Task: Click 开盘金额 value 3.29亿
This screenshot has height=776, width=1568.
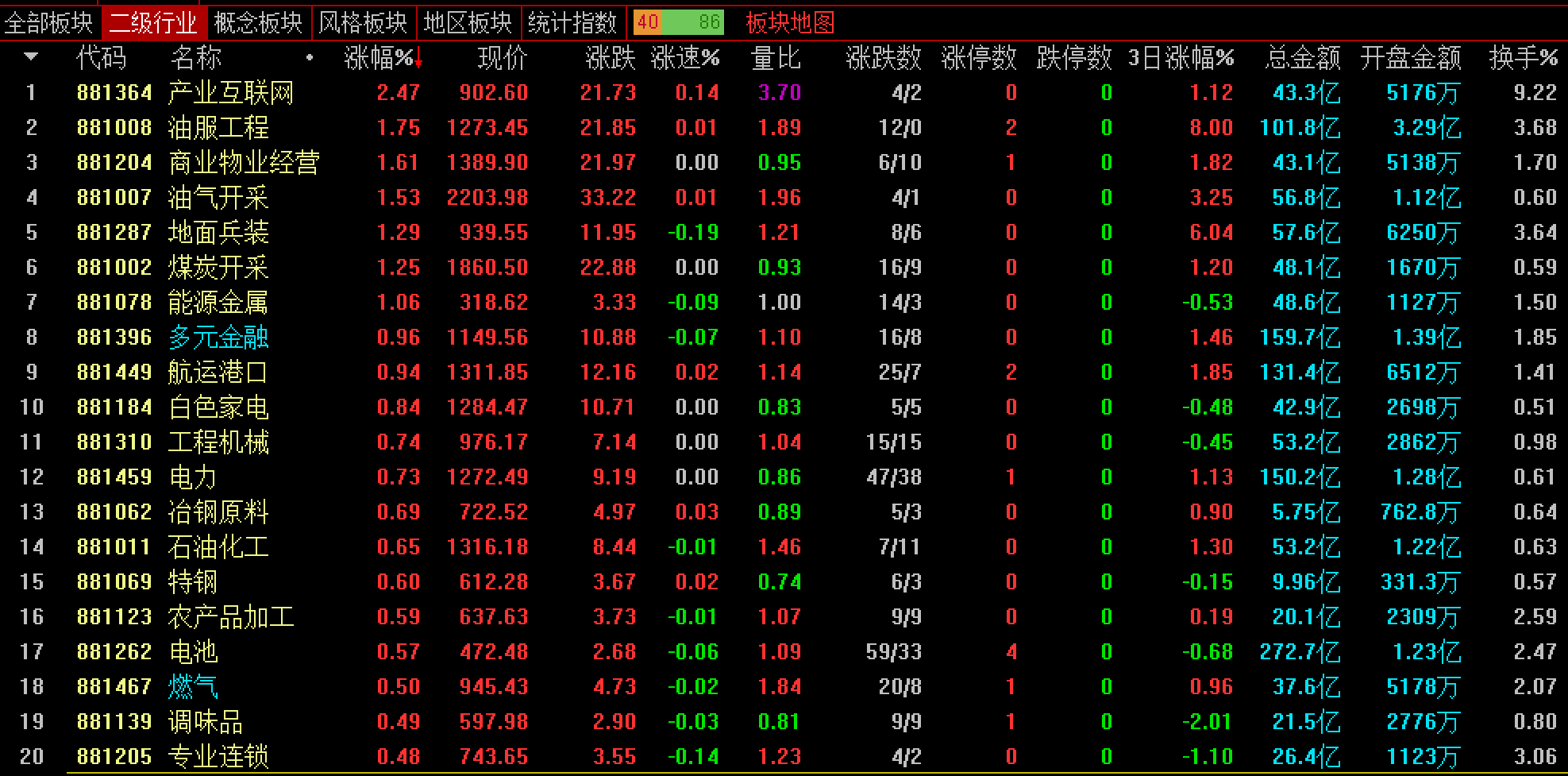Action: tap(1427, 128)
